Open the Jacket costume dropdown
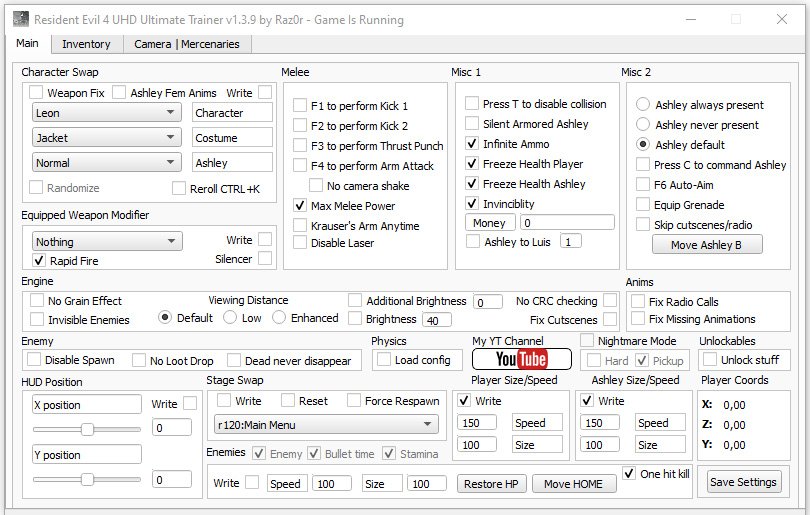Viewport: 810px width, 515px height. point(106,137)
